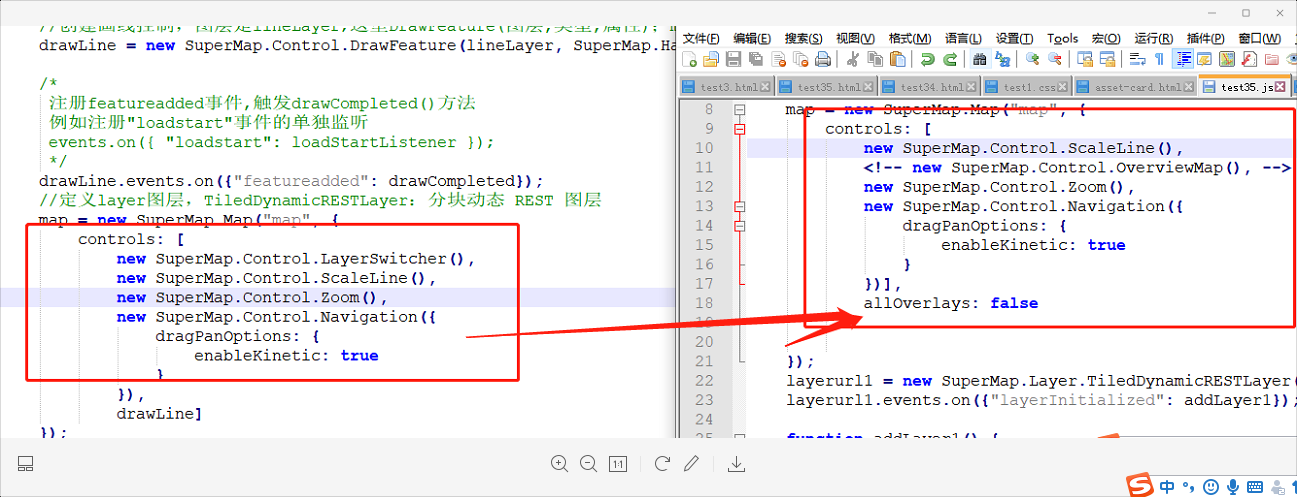The image size is (1297, 497).
Task: Click the Copy icon in toolbar
Action: click(x=875, y=59)
